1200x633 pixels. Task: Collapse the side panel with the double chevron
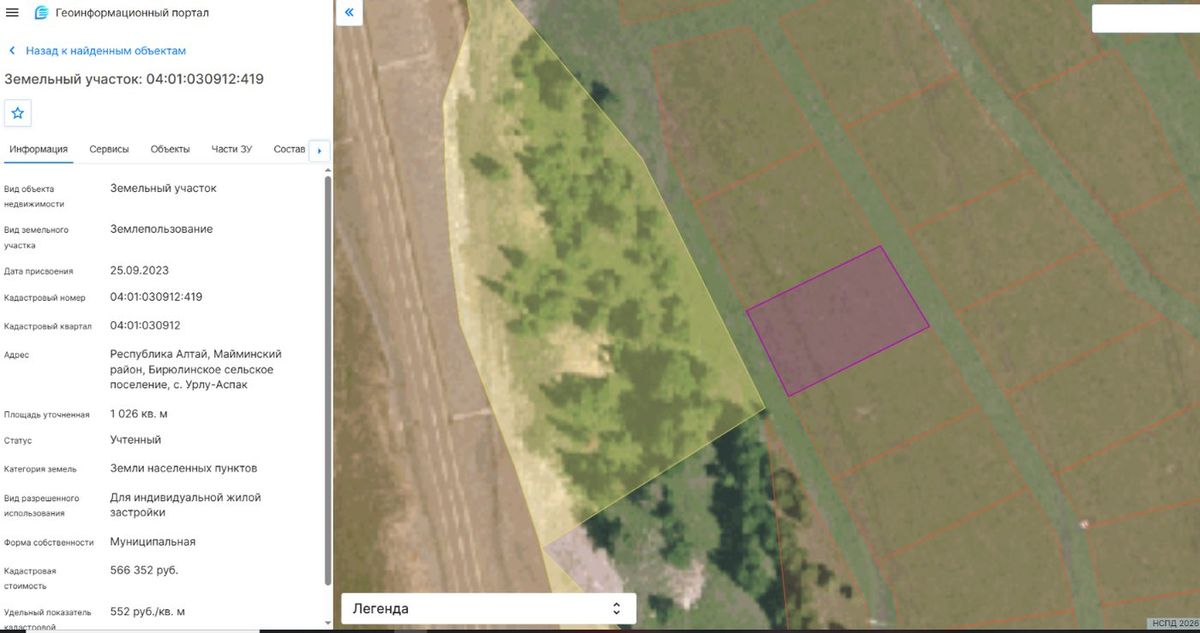point(349,13)
